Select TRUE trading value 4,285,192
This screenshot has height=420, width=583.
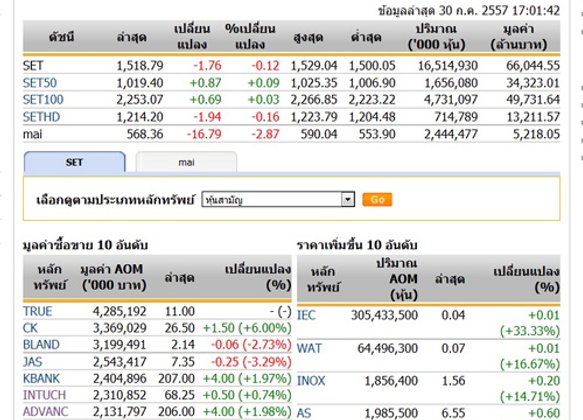[119, 311]
